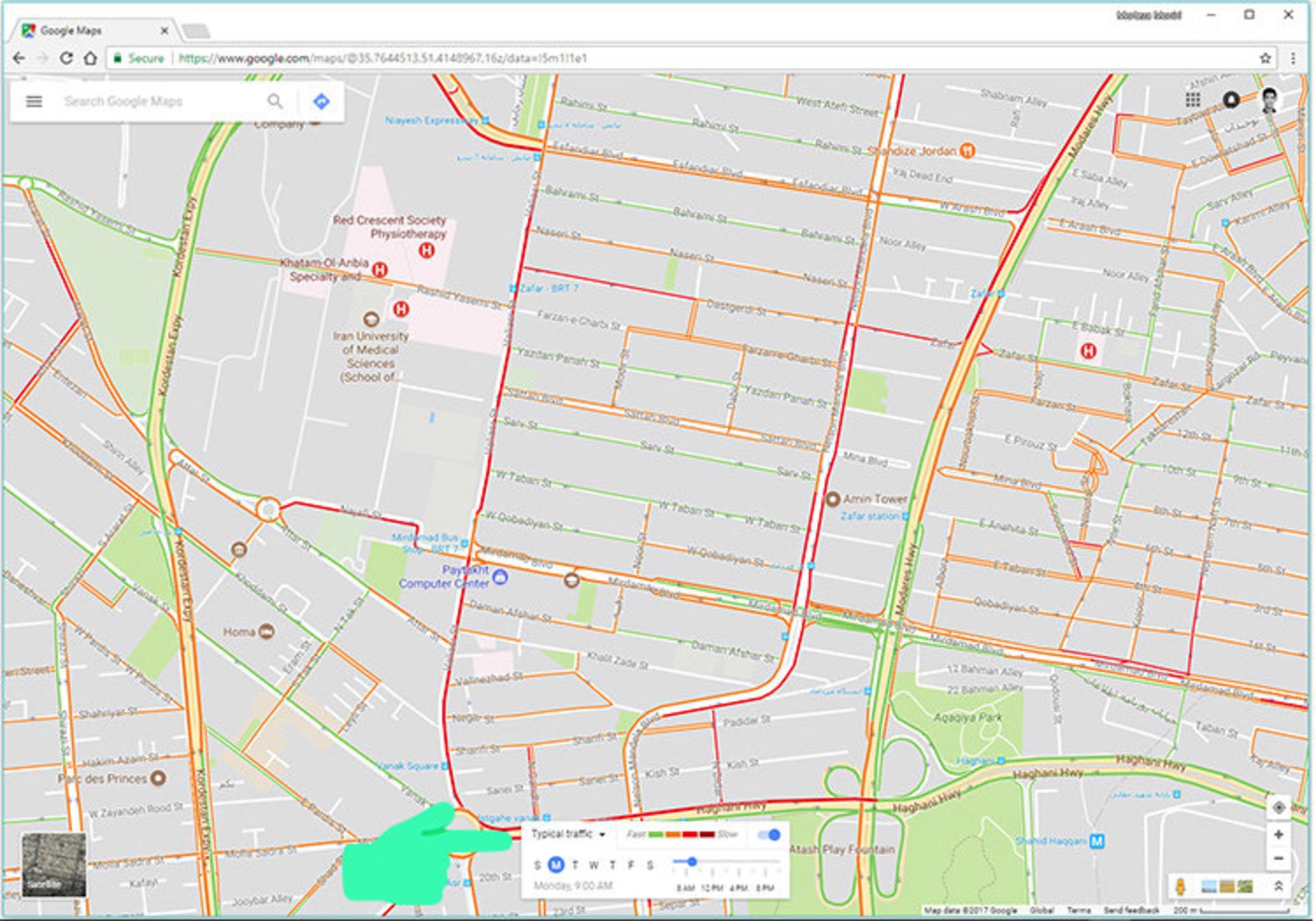Viewport: 1316px width, 921px height.
Task: Switch to Satellite view thumbnail
Action: tap(54, 865)
